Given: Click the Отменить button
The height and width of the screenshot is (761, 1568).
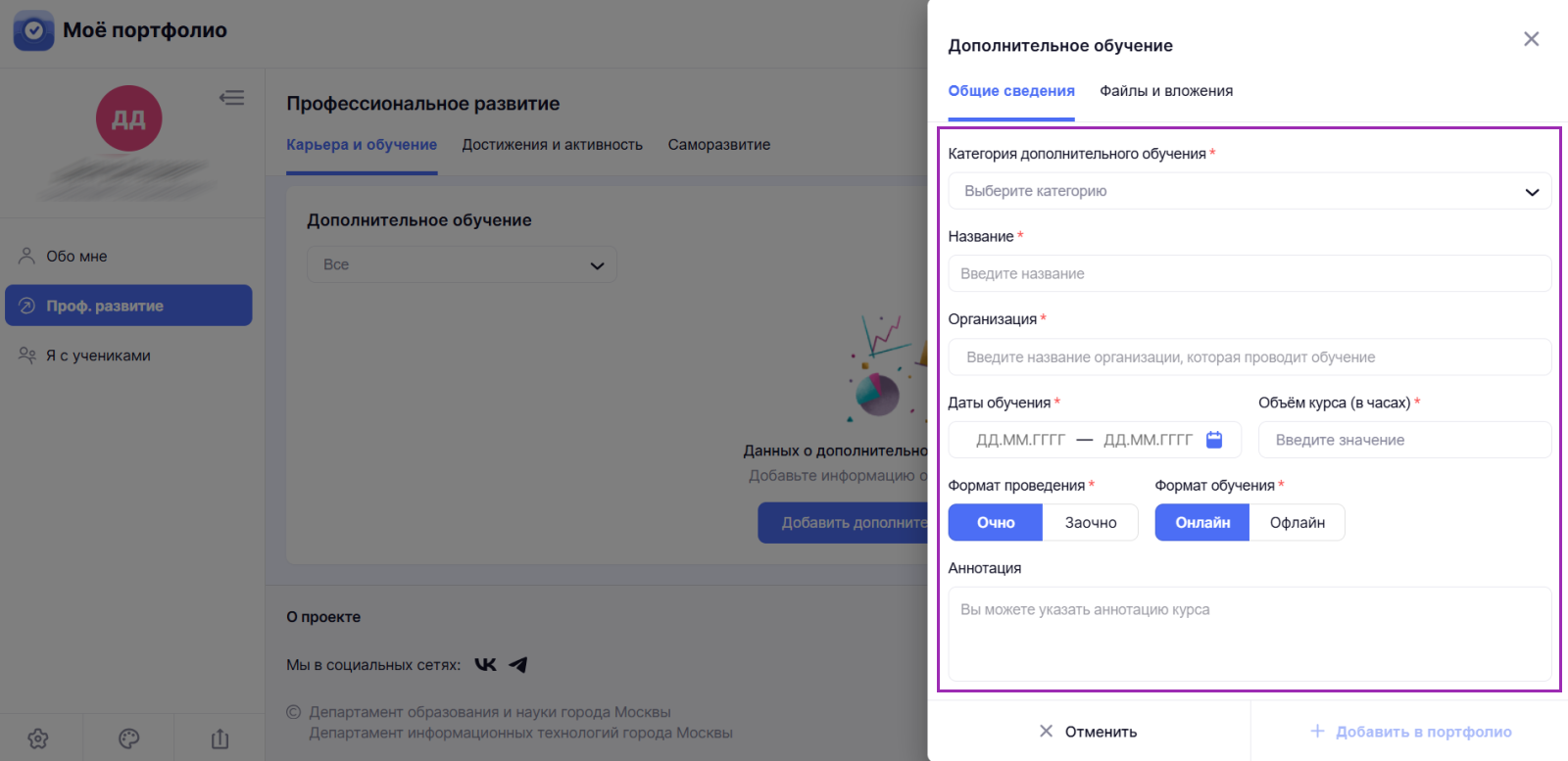Looking at the screenshot, I should pos(1088,732).
